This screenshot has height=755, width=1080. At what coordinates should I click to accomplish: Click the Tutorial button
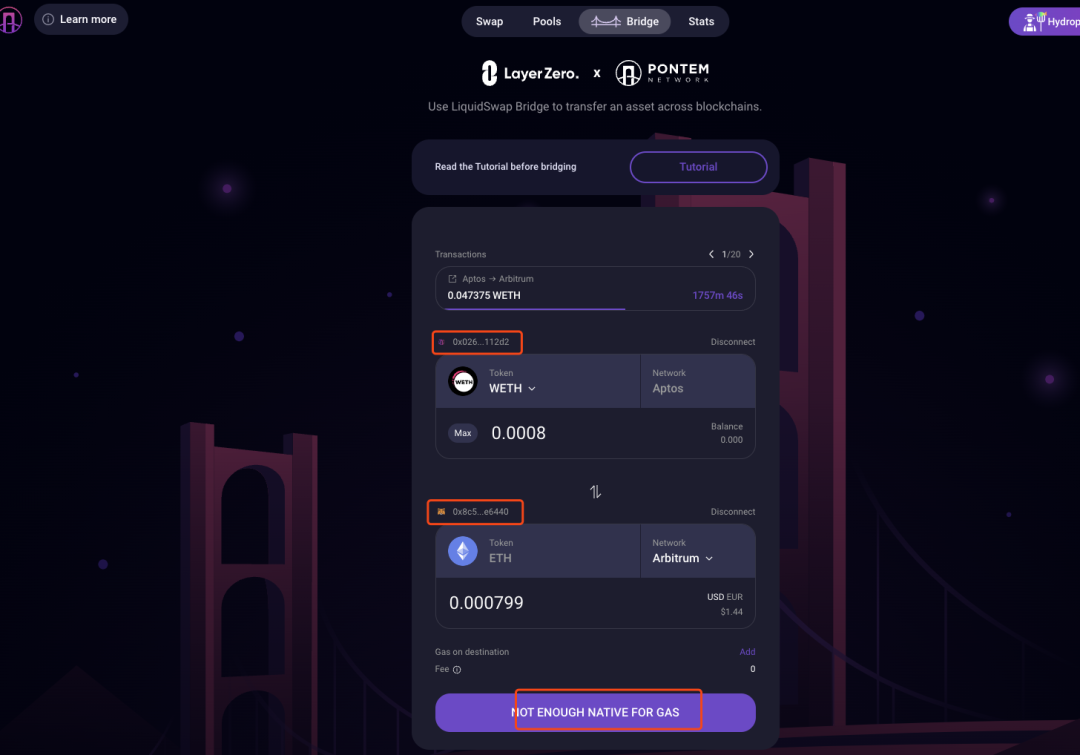698,167
